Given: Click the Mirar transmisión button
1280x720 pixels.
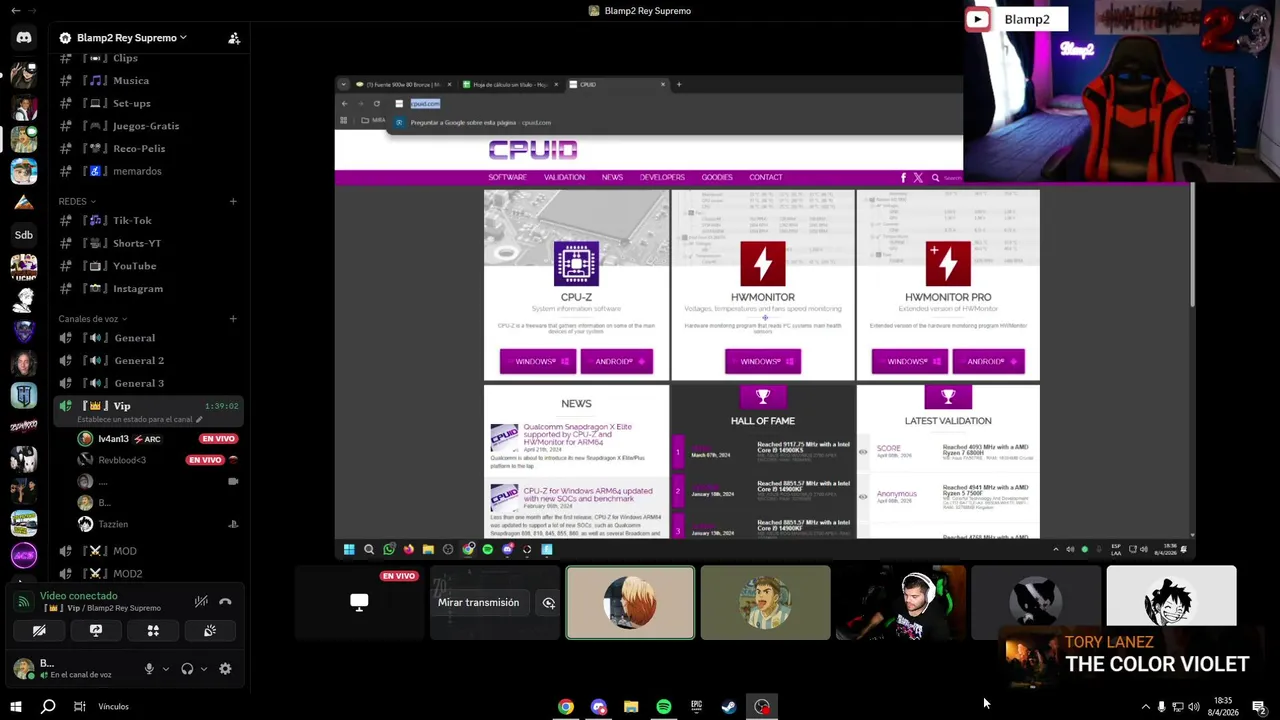Looking at the screenshot, I should [x=478, y=603].
